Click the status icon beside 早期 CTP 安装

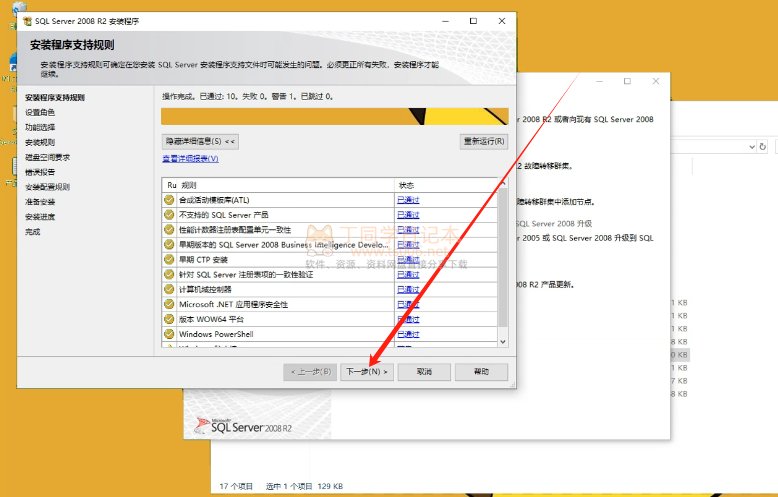[169, 259]
